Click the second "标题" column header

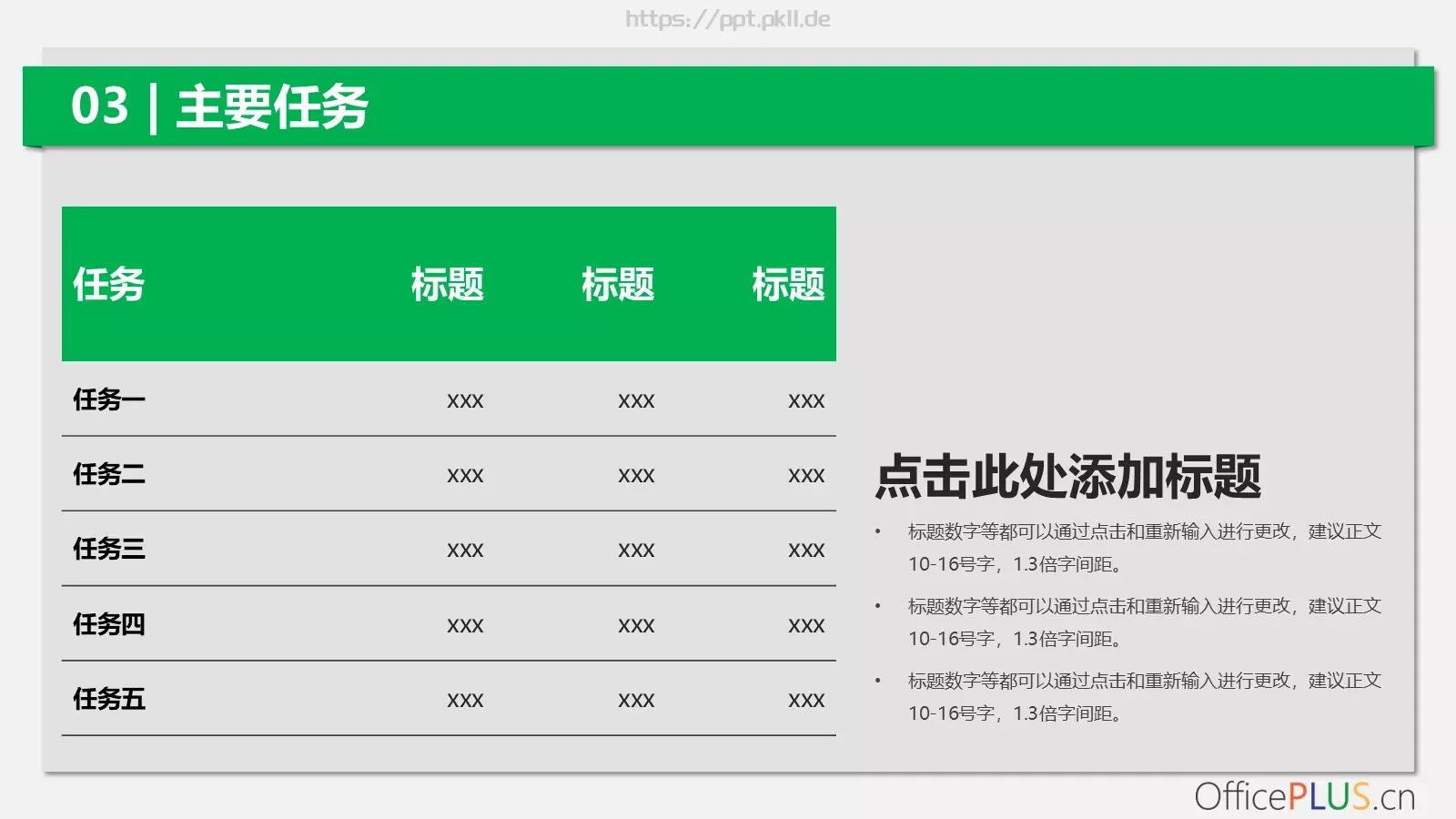click(x=618, y=284)
